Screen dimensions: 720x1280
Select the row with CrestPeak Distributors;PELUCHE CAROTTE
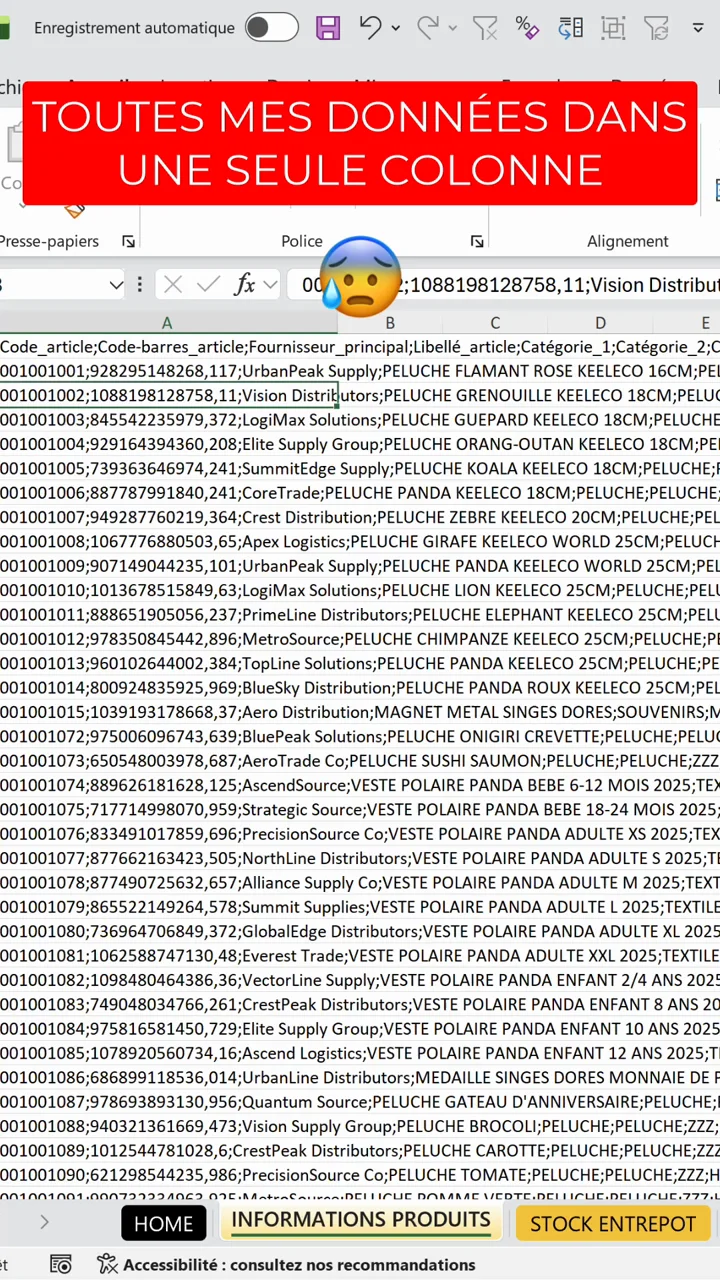(360, 1150)
